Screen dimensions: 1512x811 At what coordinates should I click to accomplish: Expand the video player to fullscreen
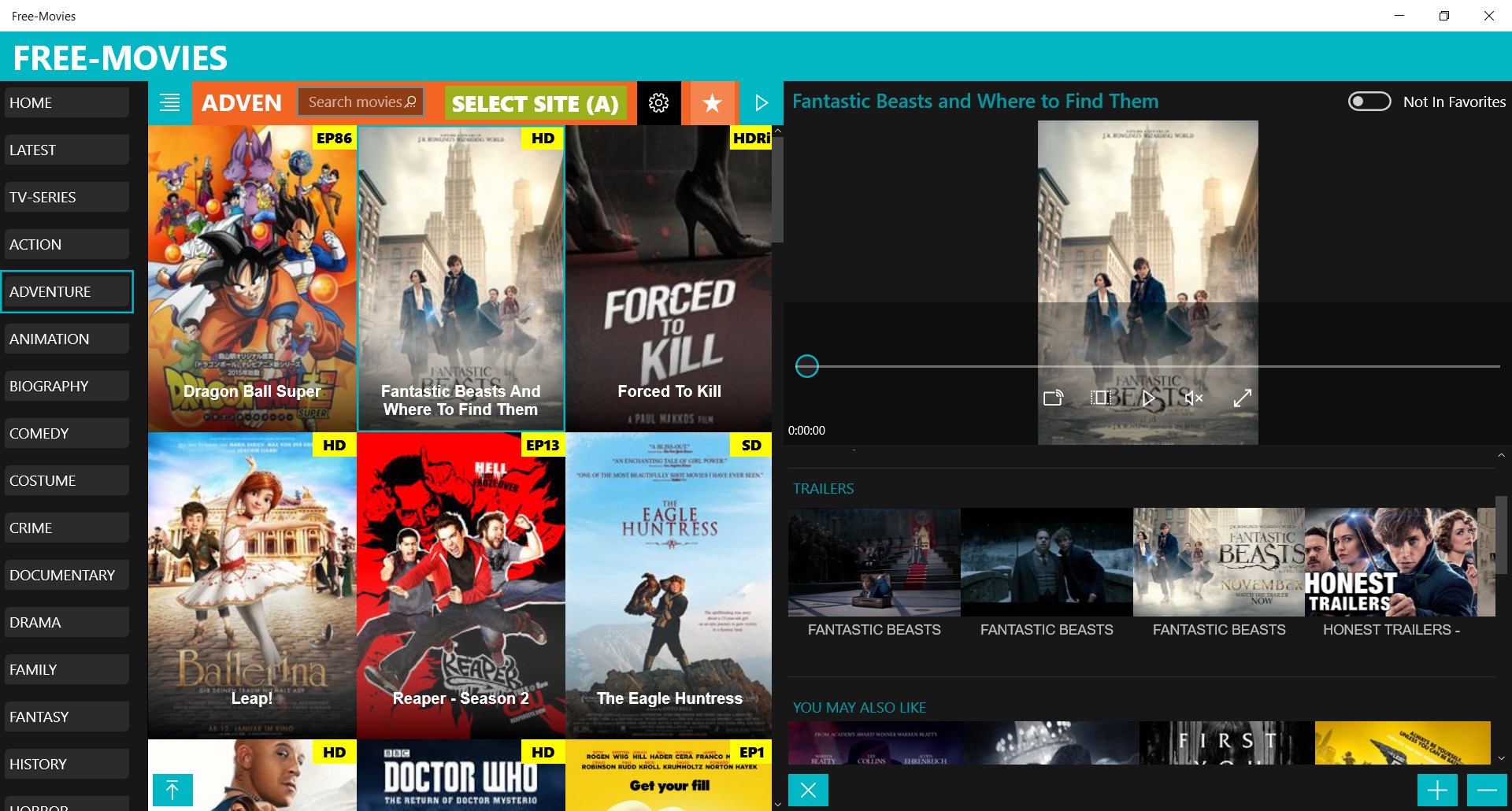click(1242, 398)
